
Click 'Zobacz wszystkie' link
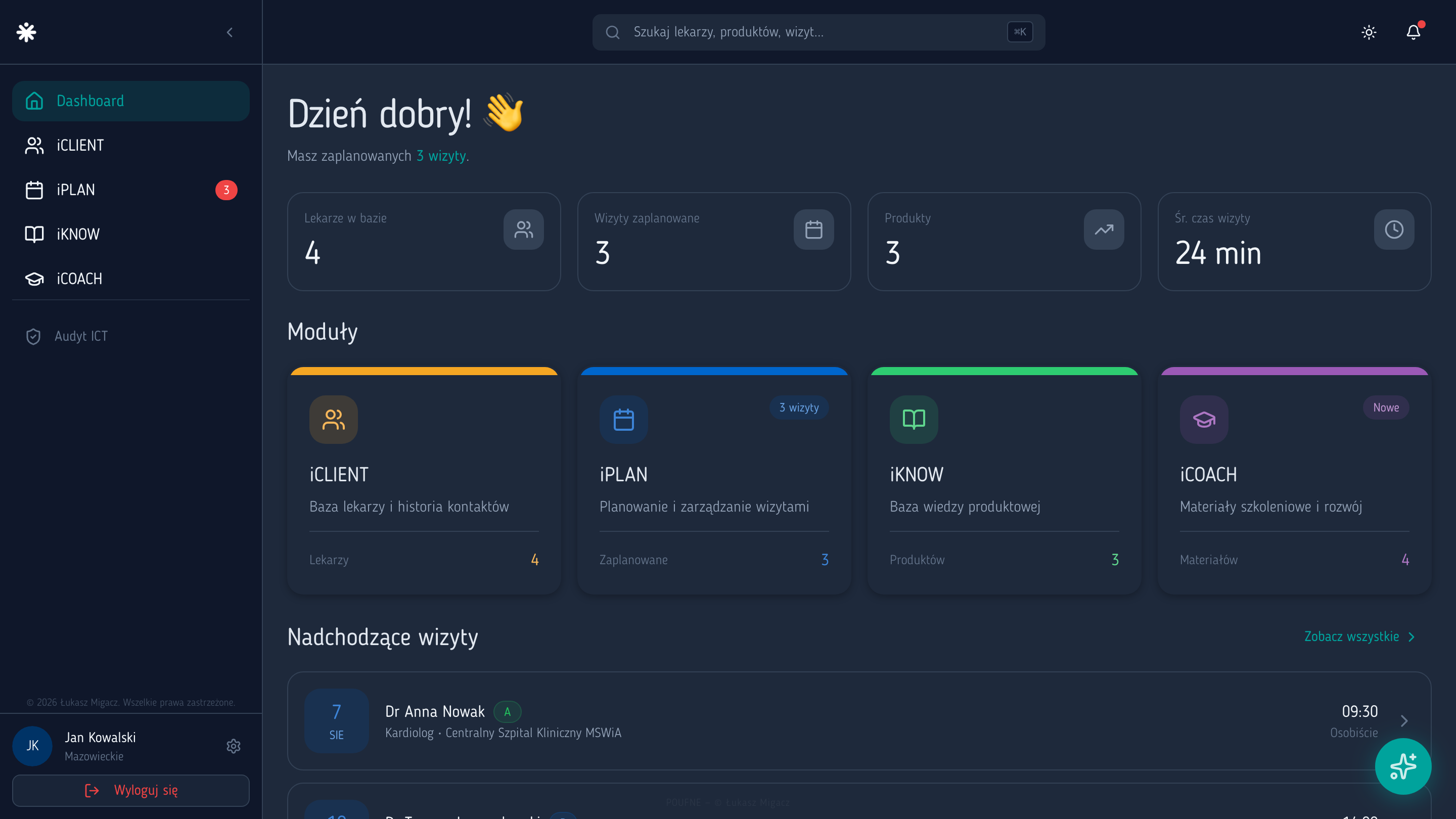(x=1359, y=636)
